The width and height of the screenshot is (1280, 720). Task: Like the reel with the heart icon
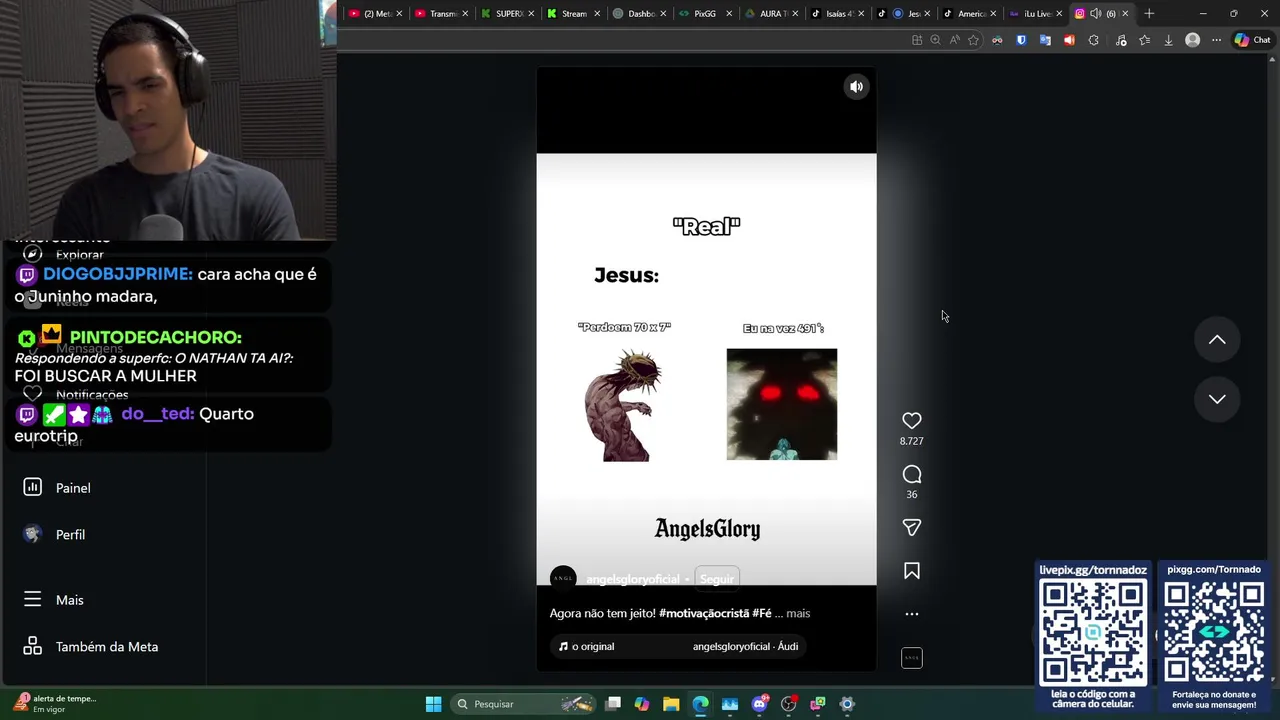(x=911, y=421)
